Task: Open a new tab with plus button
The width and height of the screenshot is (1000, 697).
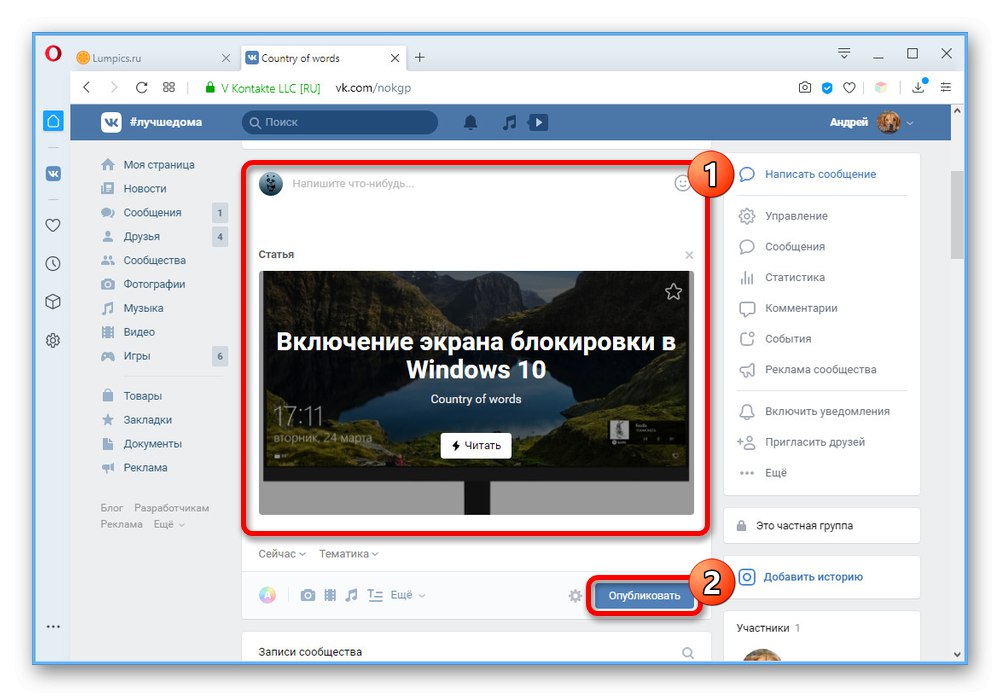Action: [x=420, y=57]
